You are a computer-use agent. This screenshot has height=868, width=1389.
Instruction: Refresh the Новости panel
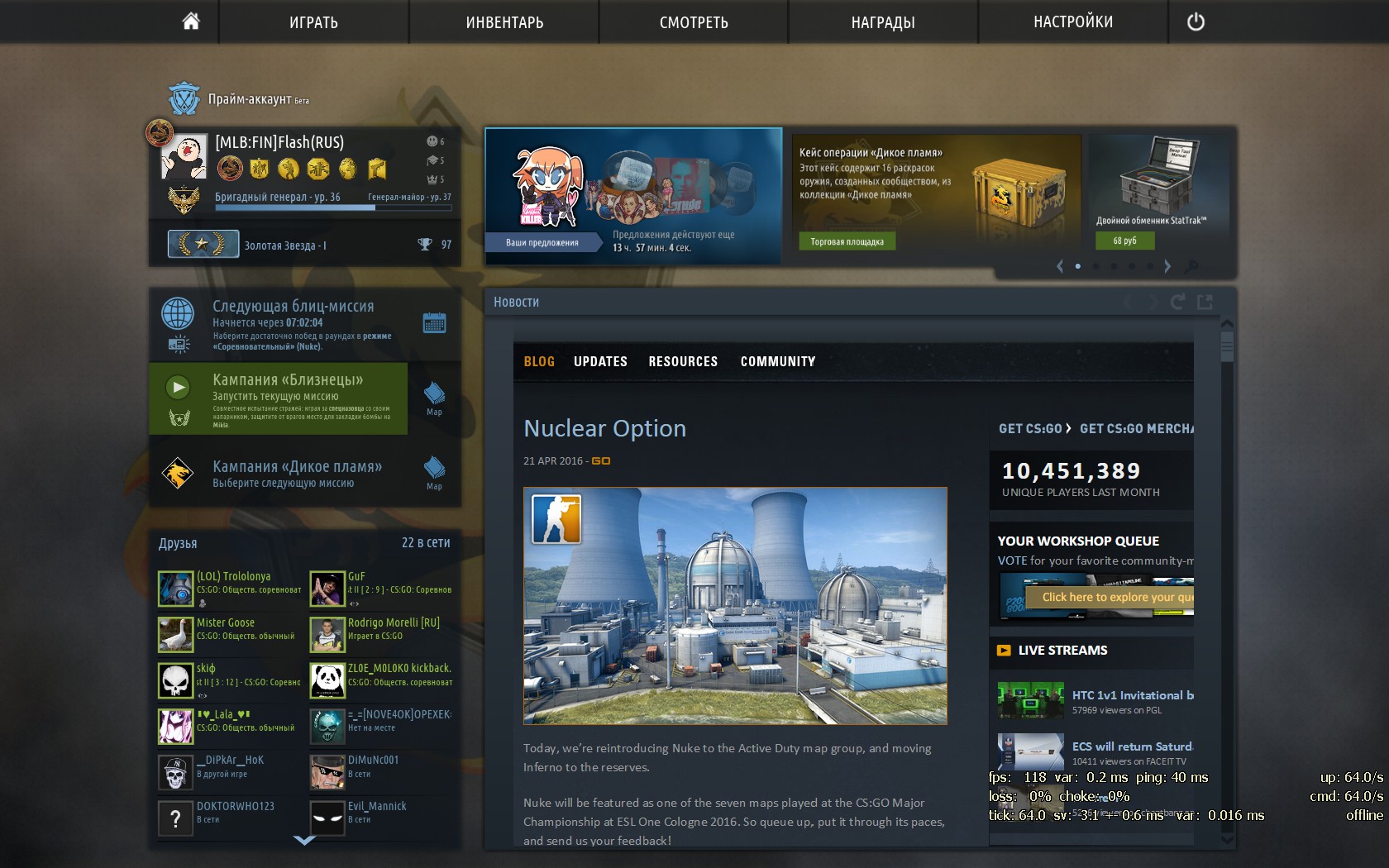[1177, 302]
